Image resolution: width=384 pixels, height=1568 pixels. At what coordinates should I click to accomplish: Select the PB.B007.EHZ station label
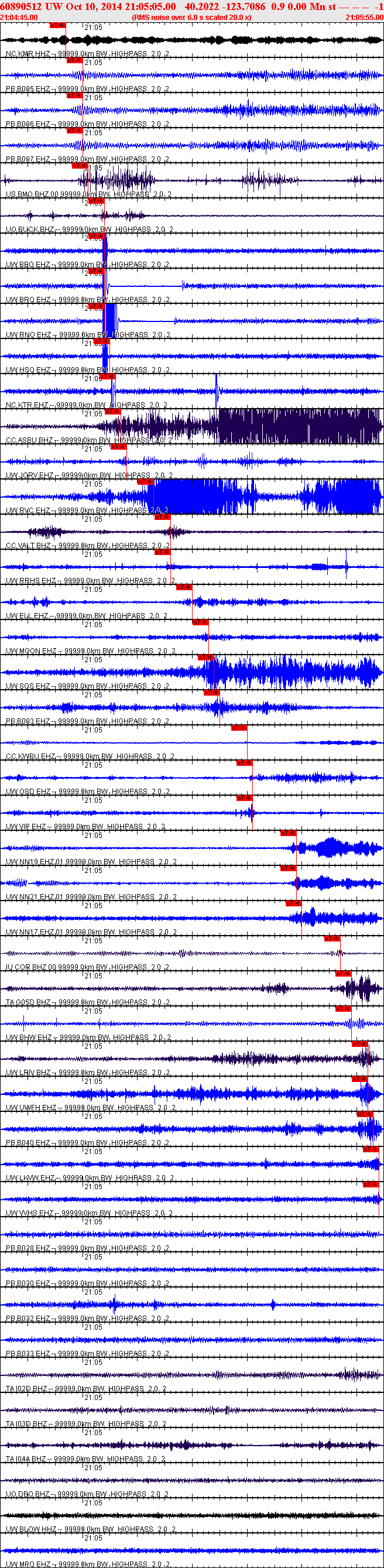[88, 159]
